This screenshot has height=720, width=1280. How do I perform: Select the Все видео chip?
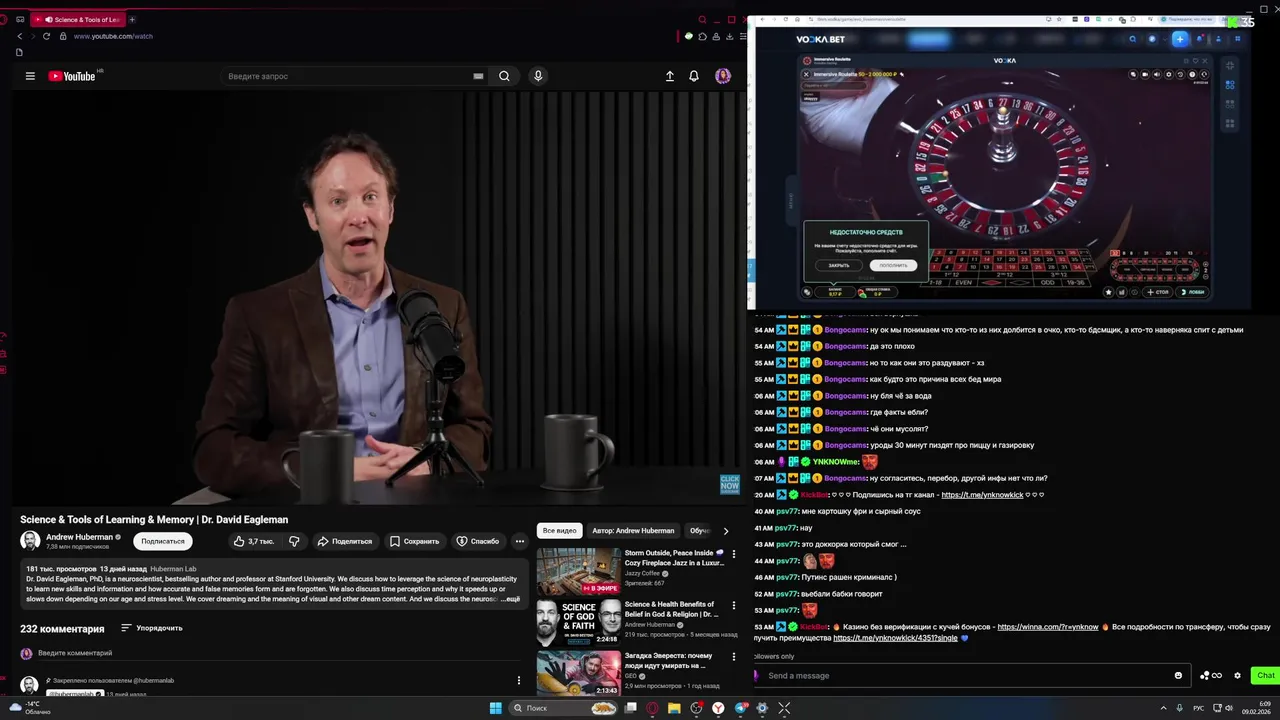coord(560,530)
